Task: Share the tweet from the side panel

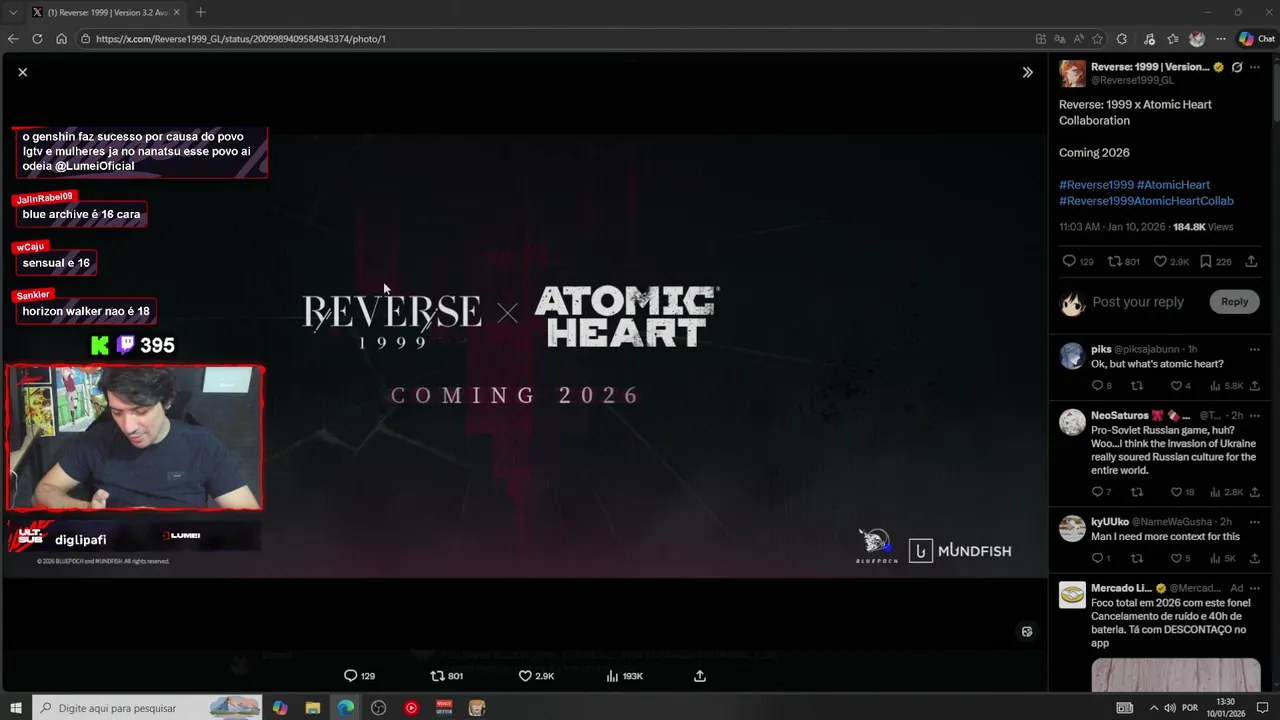Action: click(x=1251, y=261)
